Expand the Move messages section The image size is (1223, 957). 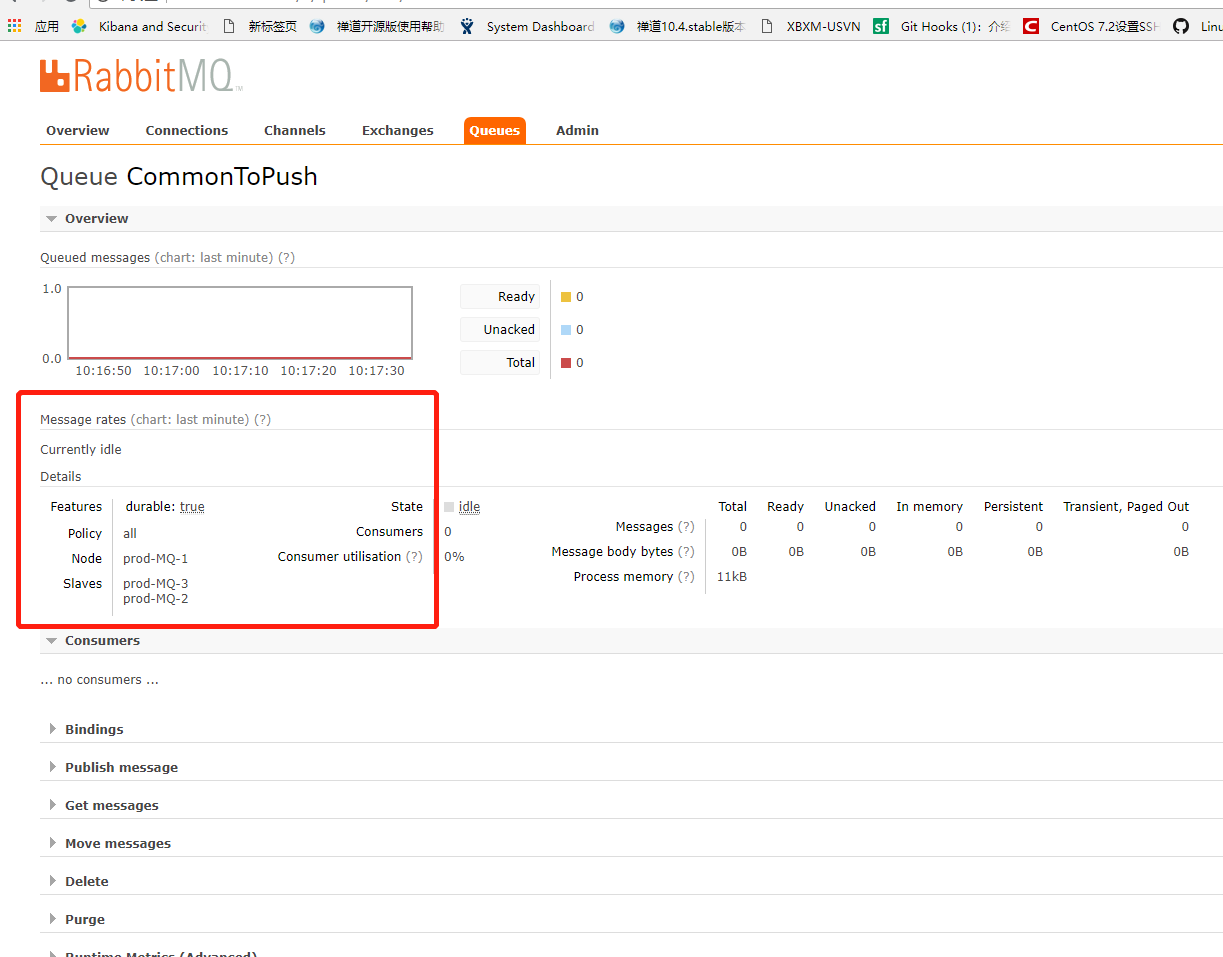coord(118,843)
